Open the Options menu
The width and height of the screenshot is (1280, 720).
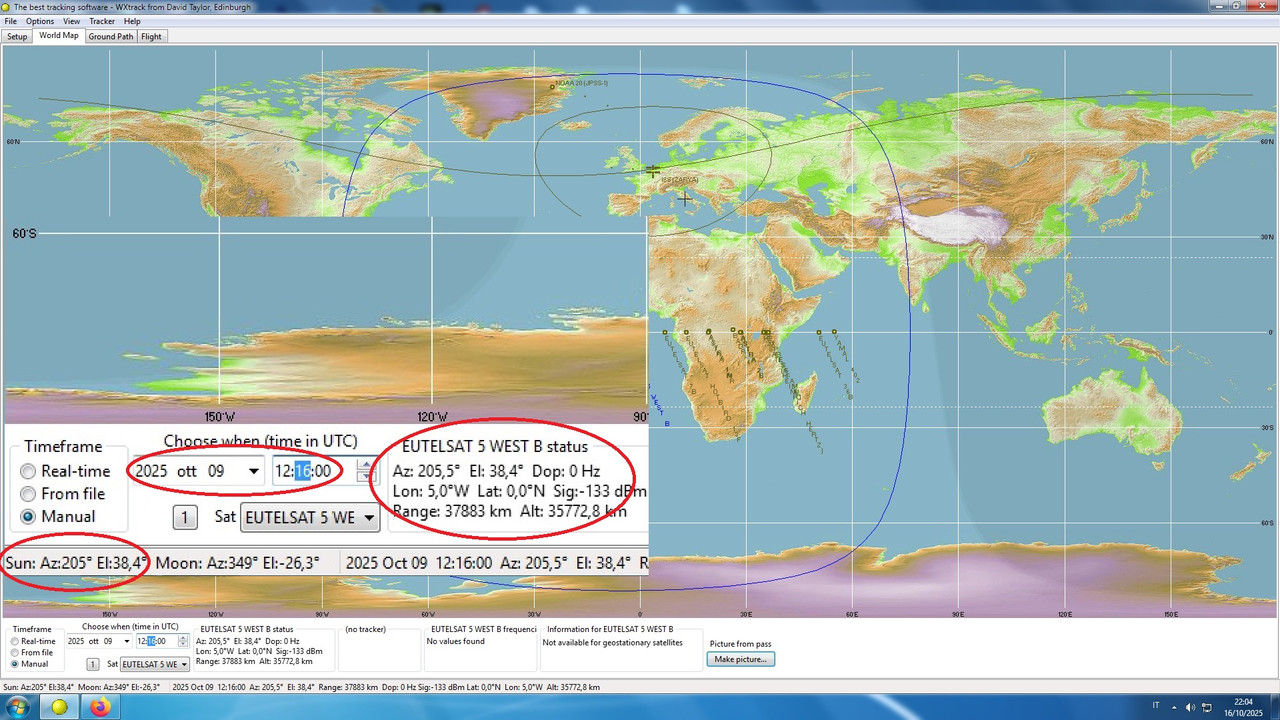tap(40, 21)
